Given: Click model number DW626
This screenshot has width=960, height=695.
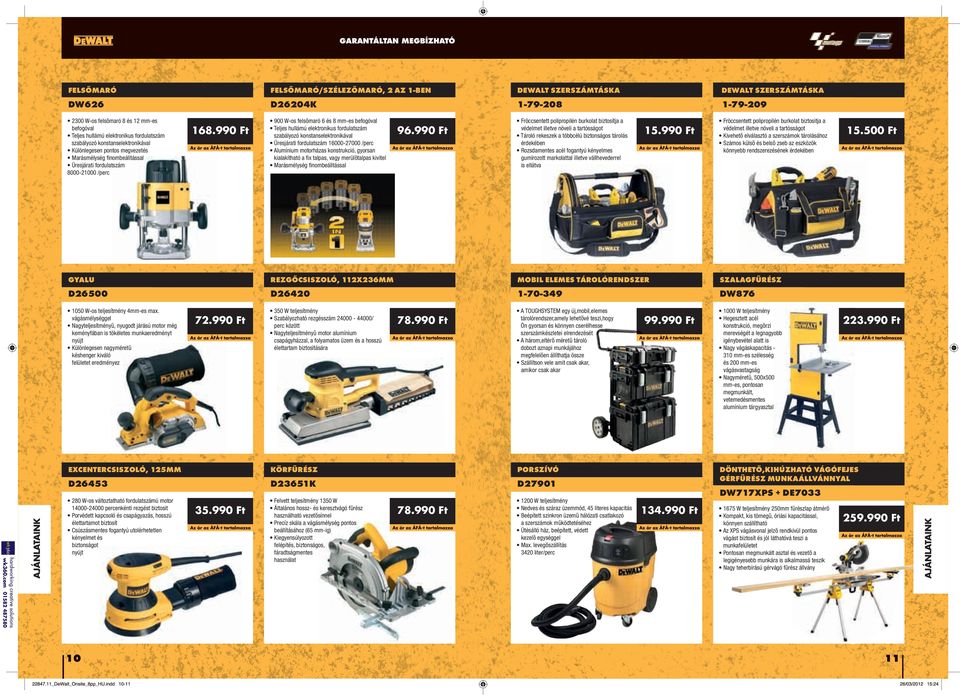Looking at the screenshot, I should [86, 105].
